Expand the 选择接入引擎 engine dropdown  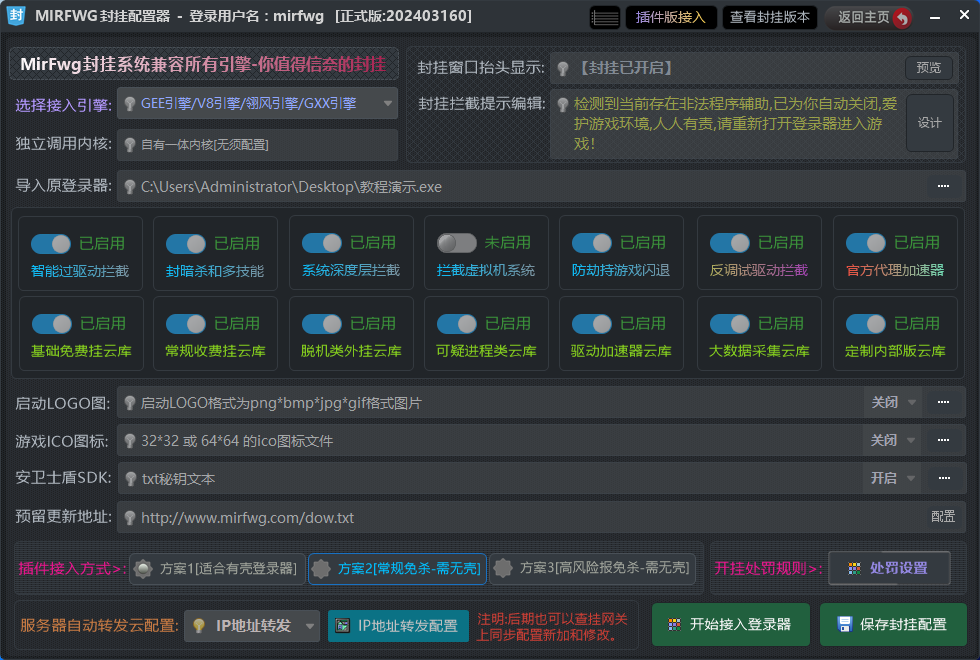click(388, 104)
